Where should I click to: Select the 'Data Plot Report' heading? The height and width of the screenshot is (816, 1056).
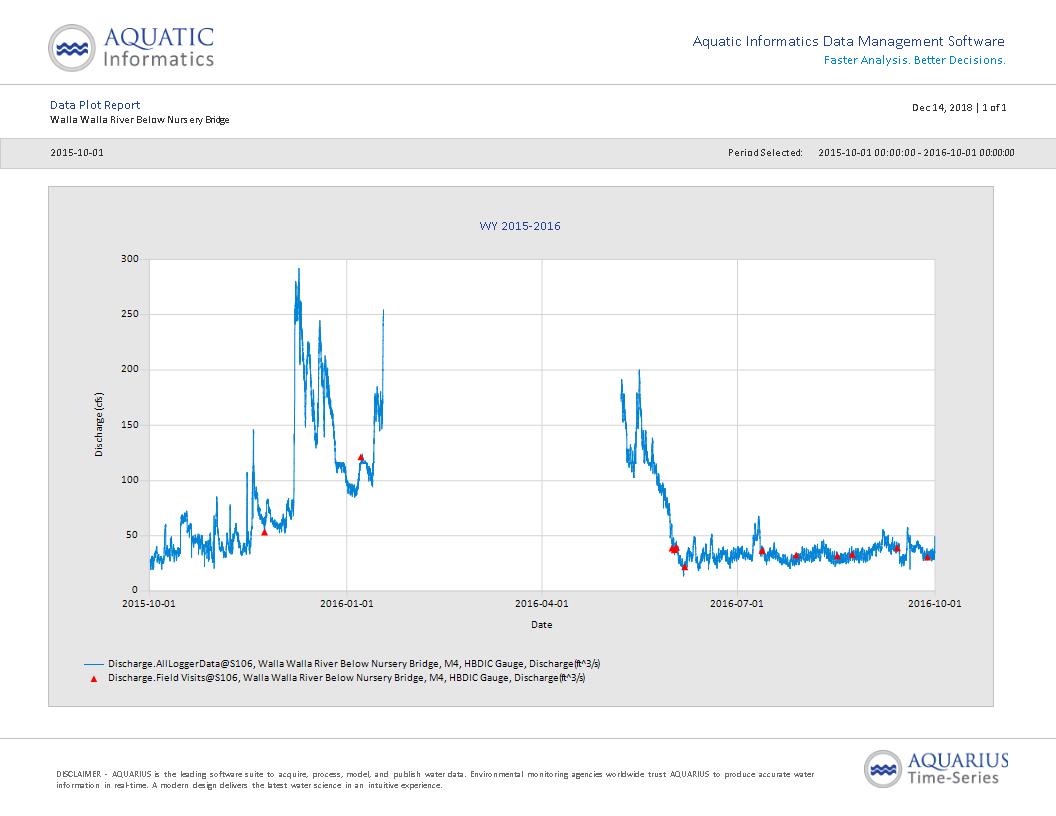[x=95, y=105]
